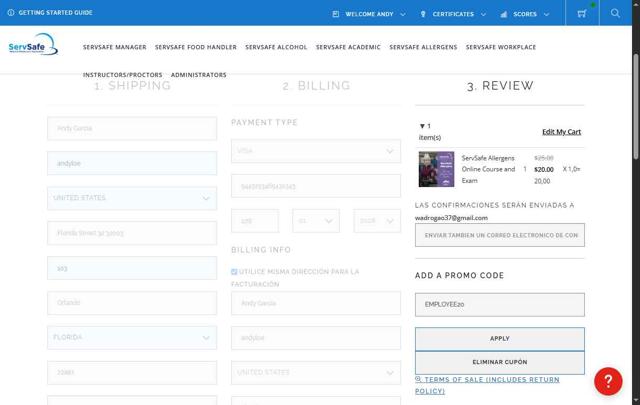
Task: Click the Scores bar chart icon
Action: [x=504, y=14]
